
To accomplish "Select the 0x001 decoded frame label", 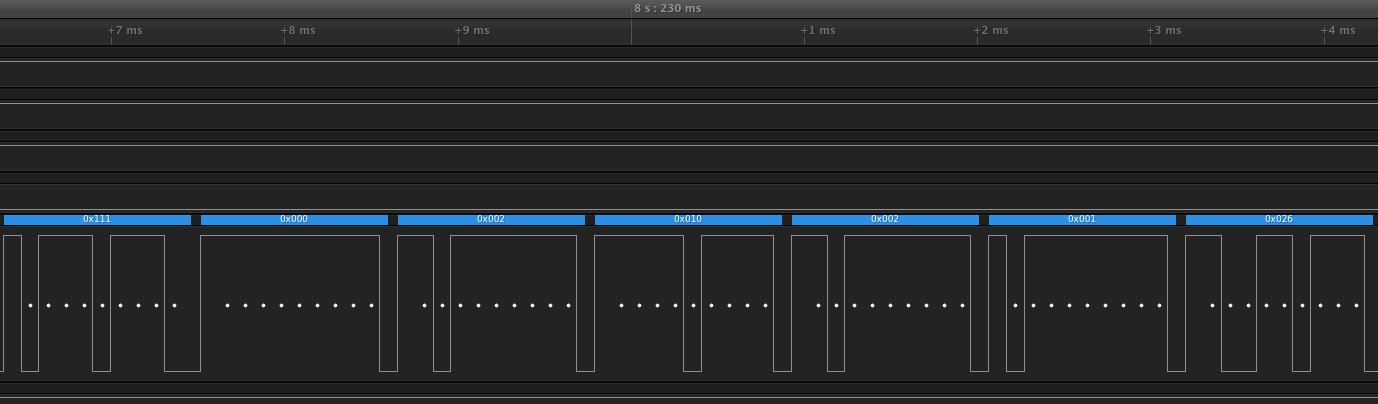I will click(x=1082, y=220).
